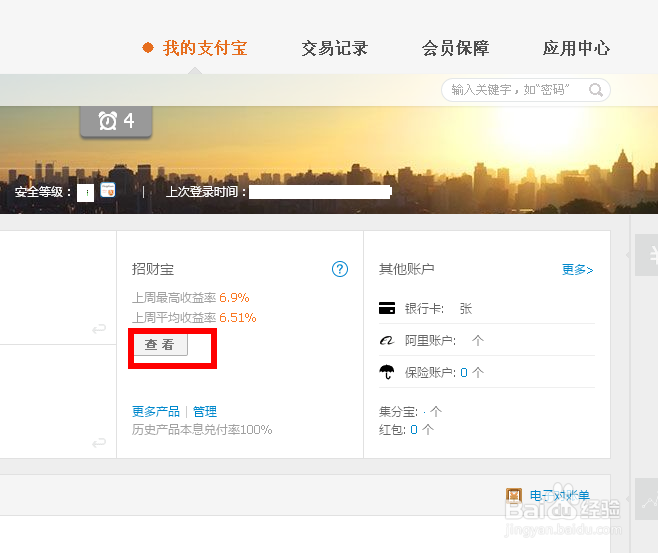658x553 pixels.
Task: Open the 电子对账单 link
Action: coord(560,496)
